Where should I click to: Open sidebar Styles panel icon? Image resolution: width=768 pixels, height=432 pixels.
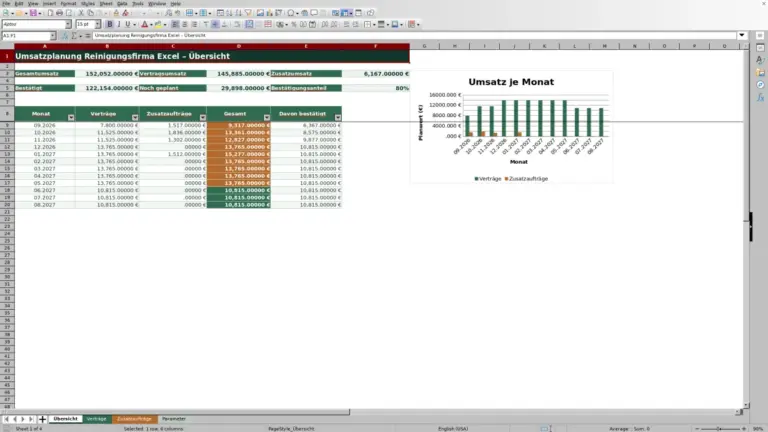(x=760, y=60)
